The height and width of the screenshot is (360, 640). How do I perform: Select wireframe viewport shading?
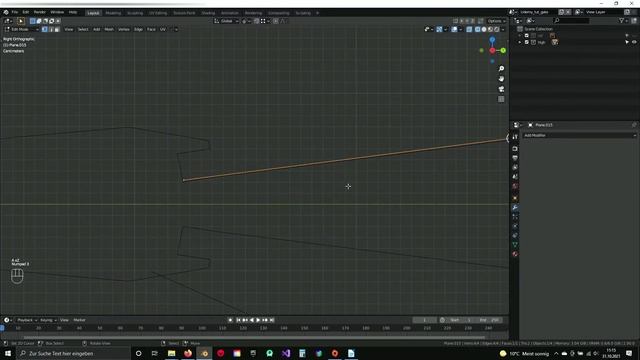(x=478, y=29)
